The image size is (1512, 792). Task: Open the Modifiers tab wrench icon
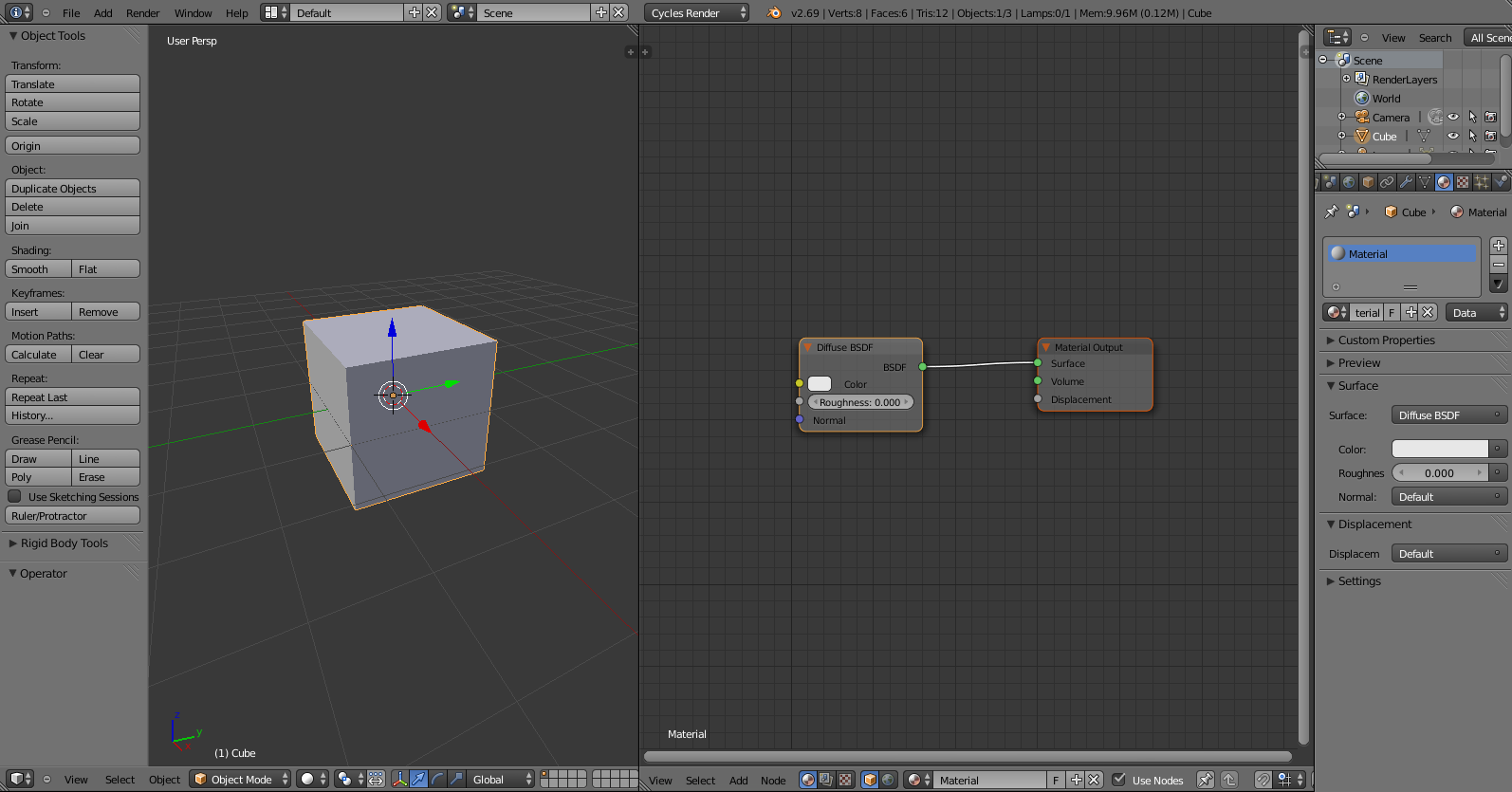(x=1406, y=182)
